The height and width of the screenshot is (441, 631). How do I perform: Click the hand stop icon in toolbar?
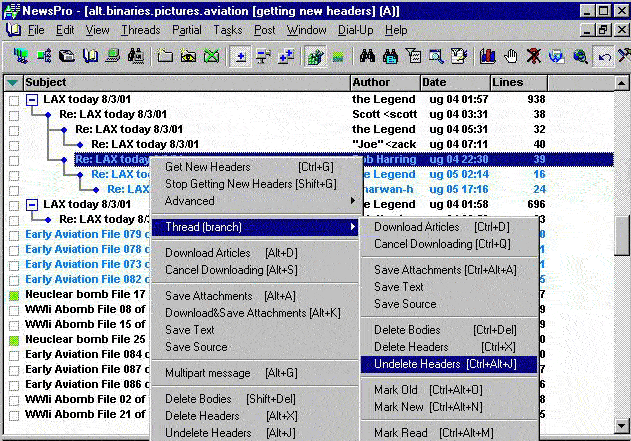click(511, 56)
